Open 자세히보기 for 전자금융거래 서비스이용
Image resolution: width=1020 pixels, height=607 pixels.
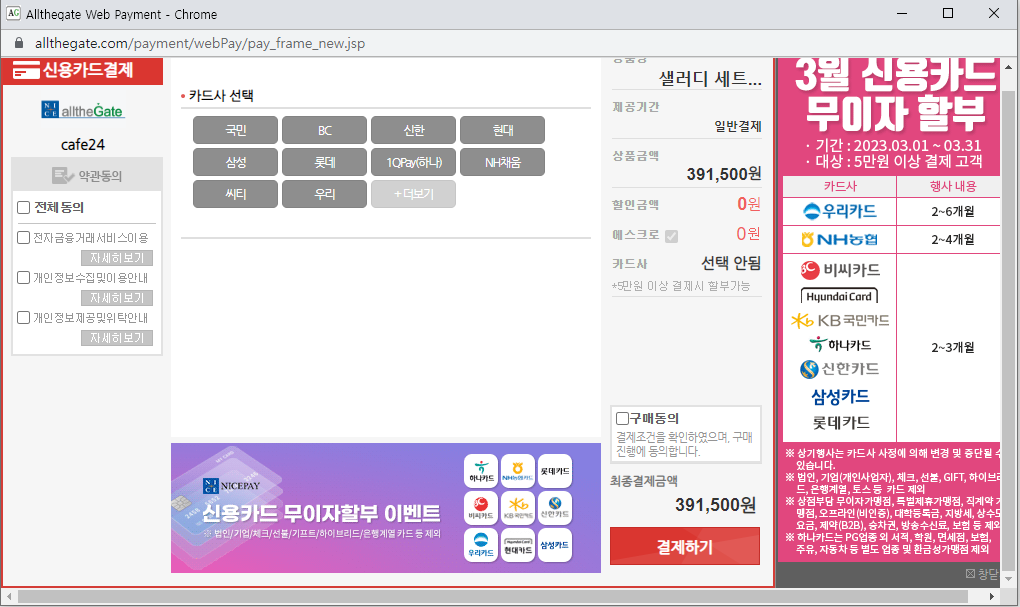point(117,258)
